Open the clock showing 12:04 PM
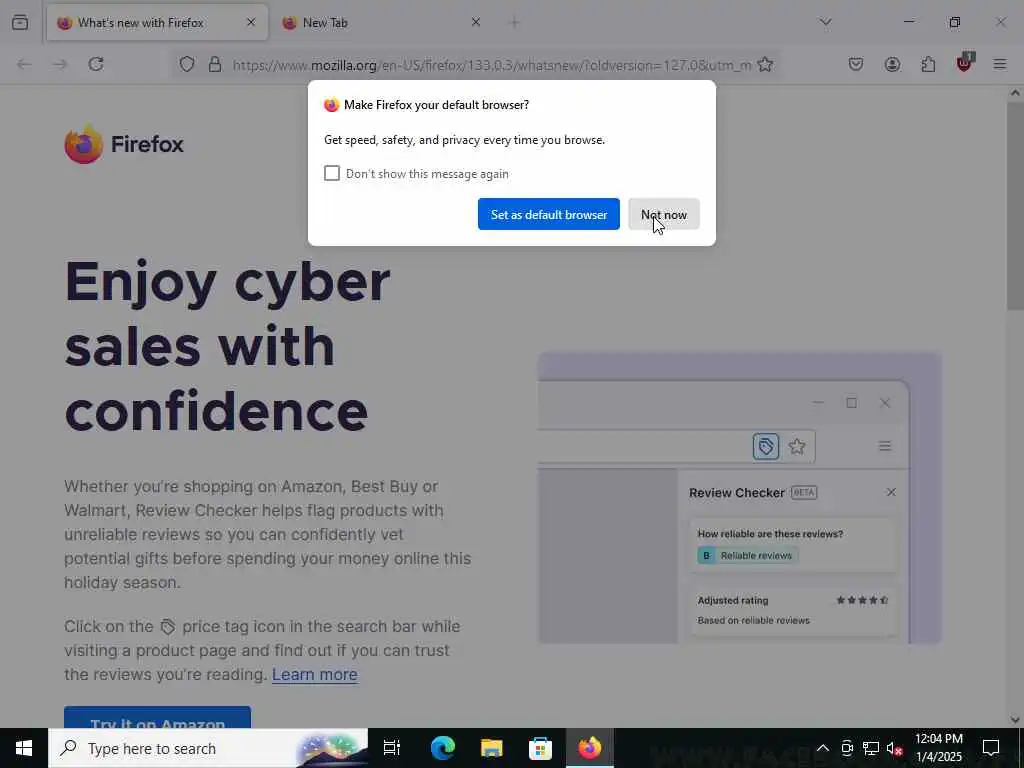 coord(938,748)
